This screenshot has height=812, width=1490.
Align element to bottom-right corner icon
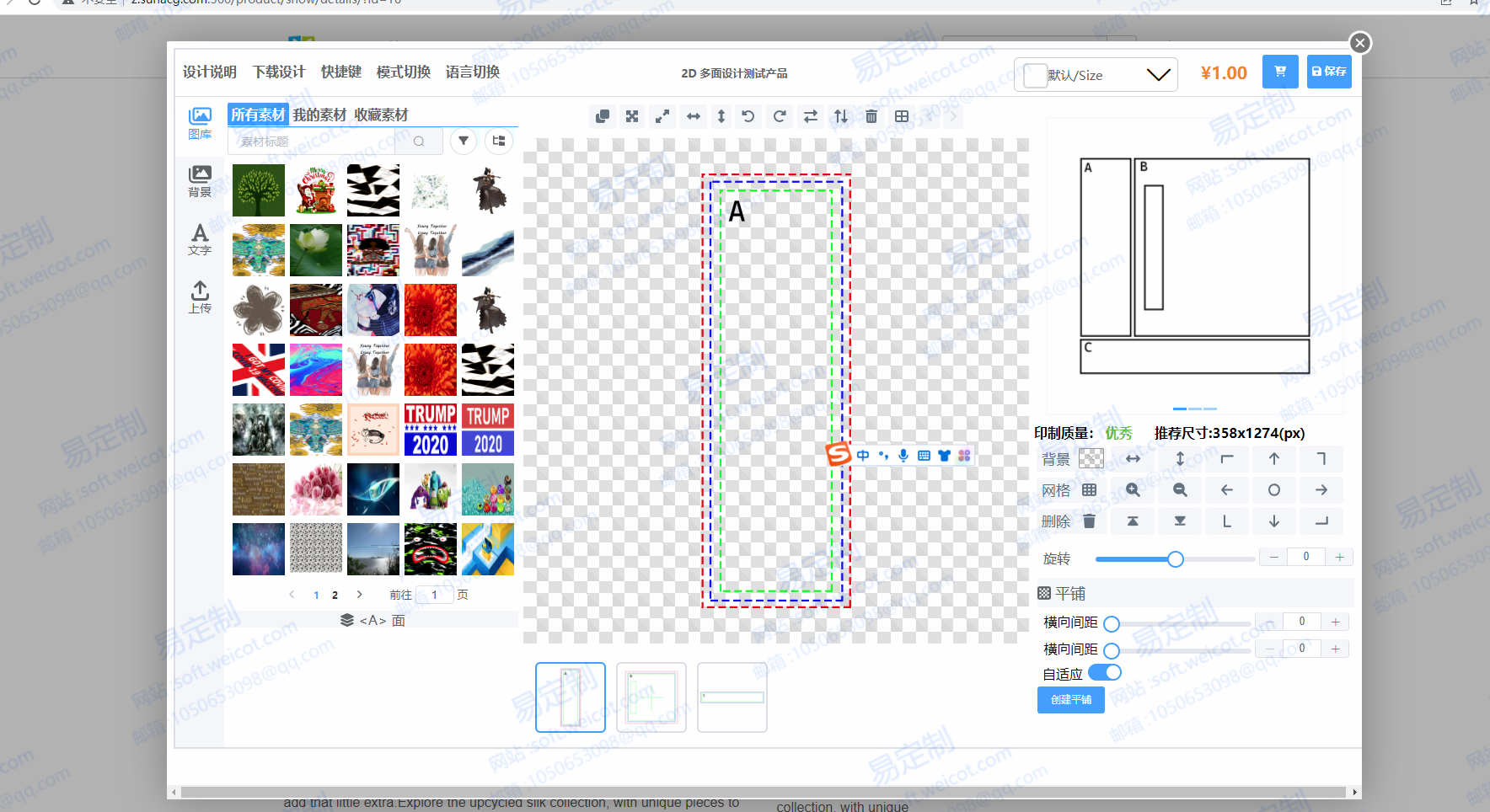coord(1321,521)
